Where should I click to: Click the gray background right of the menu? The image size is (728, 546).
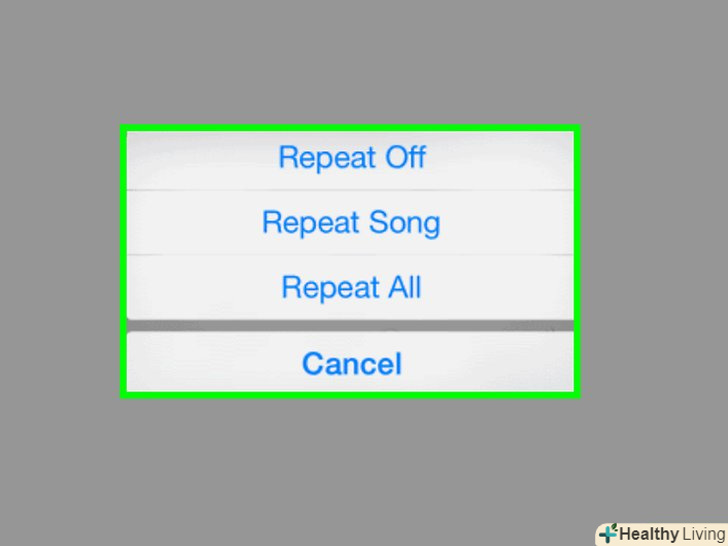pyautogui.click(x=650, y=262)
